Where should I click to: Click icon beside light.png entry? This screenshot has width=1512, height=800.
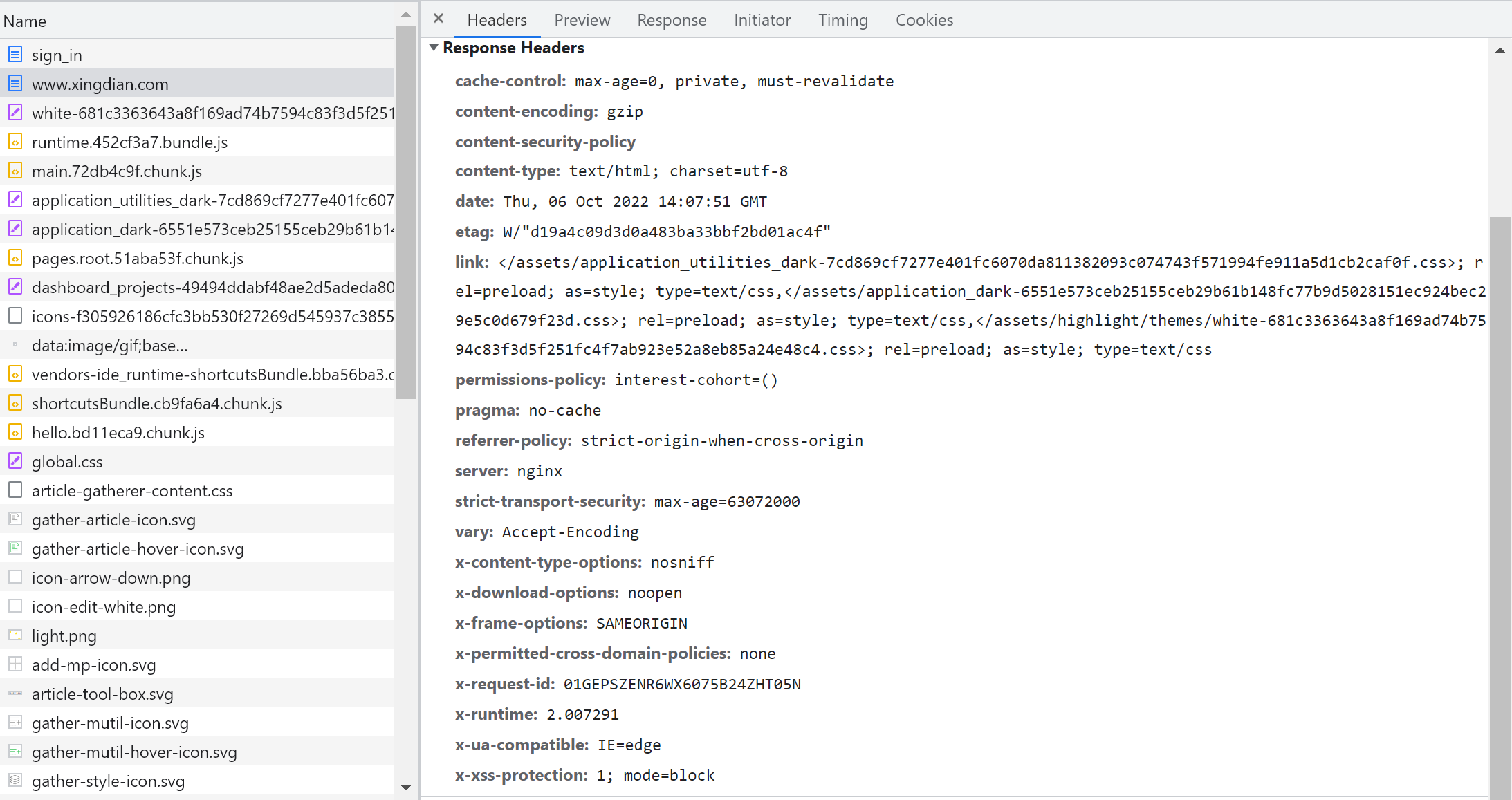tap(15, 635)
